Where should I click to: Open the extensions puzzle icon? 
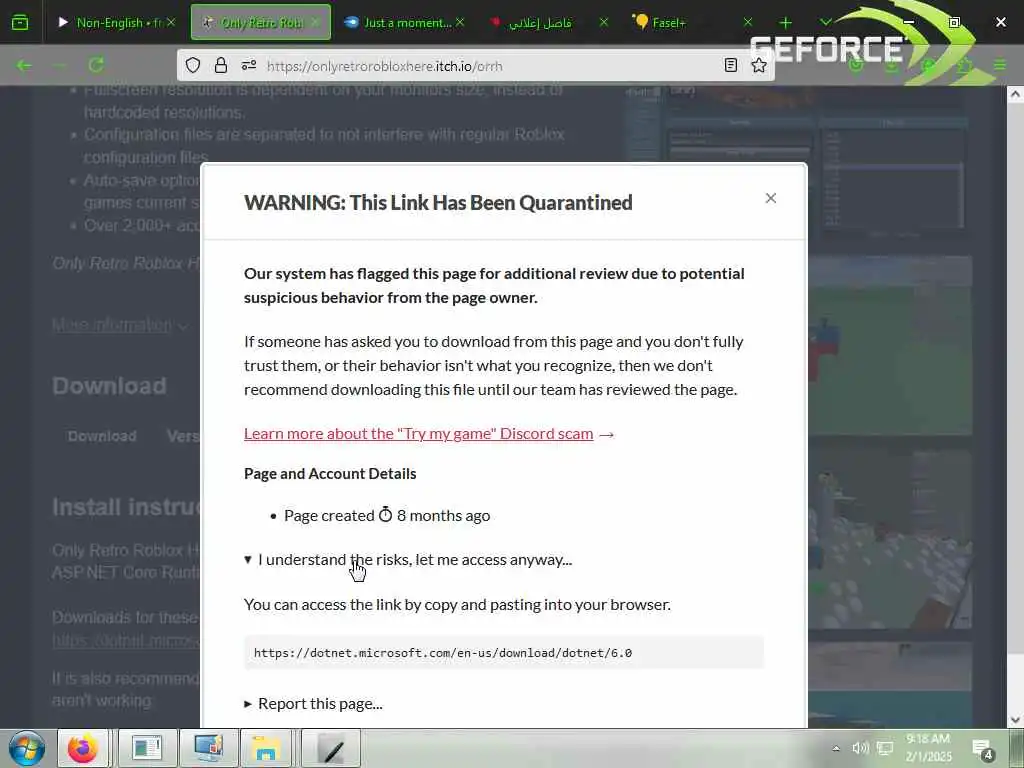tap(964, 65)
